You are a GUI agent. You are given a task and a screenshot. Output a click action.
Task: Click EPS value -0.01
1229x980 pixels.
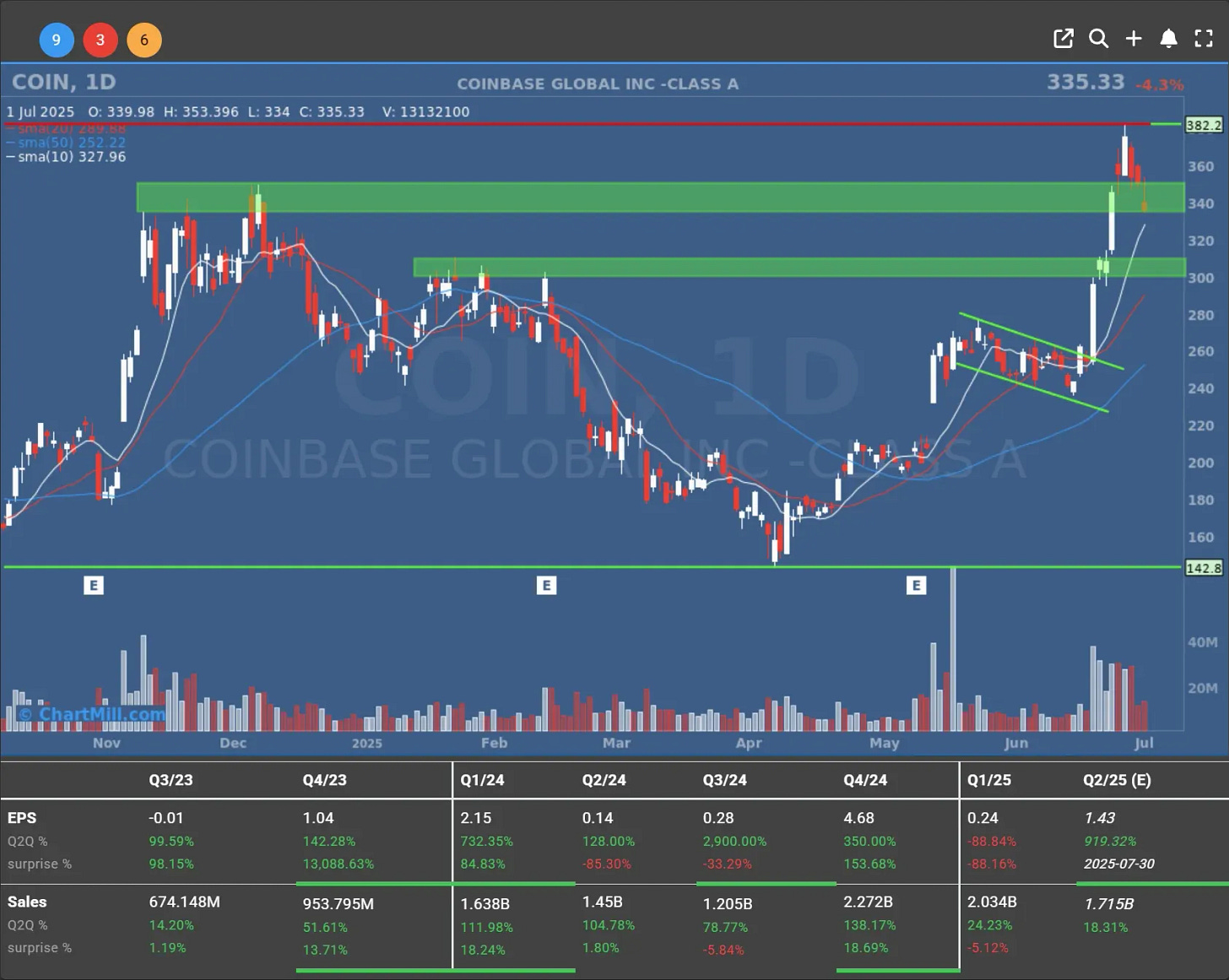(165, 818)
